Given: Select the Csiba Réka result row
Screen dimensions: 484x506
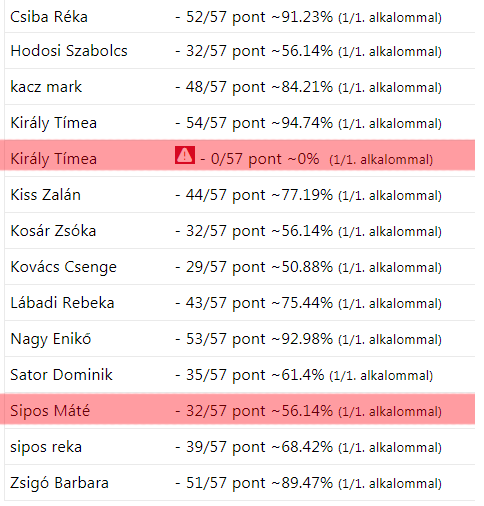Looking at the screenshot, I should pos(240,17).
